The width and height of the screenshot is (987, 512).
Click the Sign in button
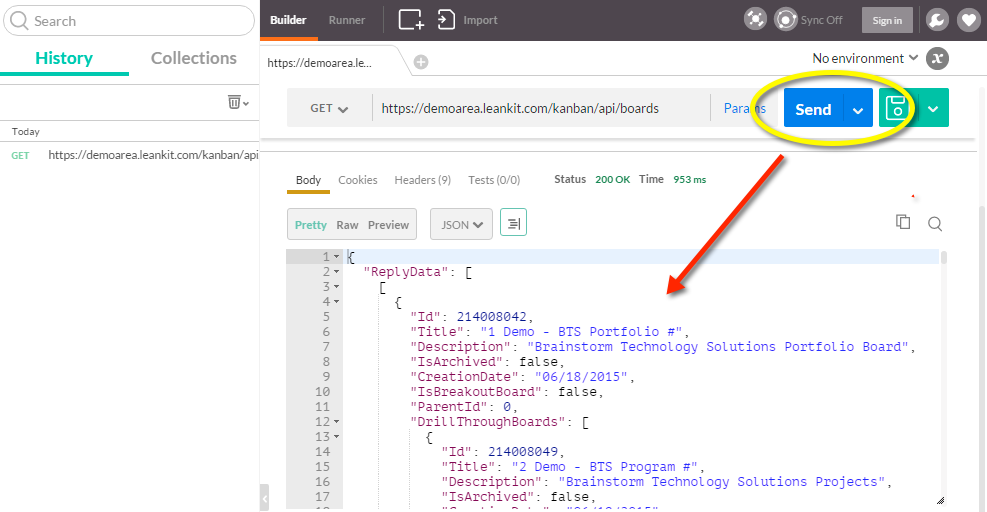click(887, 20)
